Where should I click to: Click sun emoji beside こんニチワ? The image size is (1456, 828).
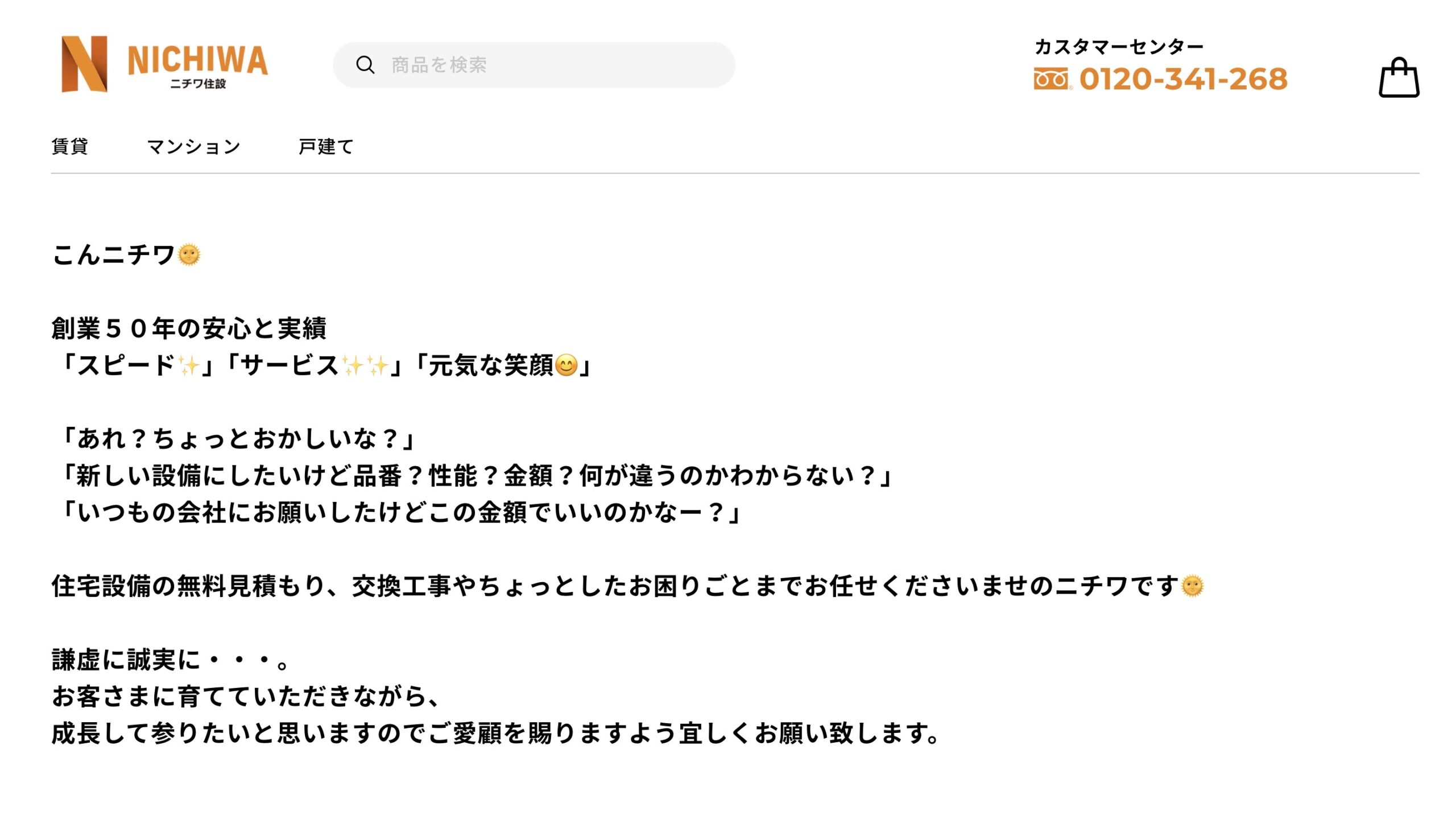(x=189, y=254)
